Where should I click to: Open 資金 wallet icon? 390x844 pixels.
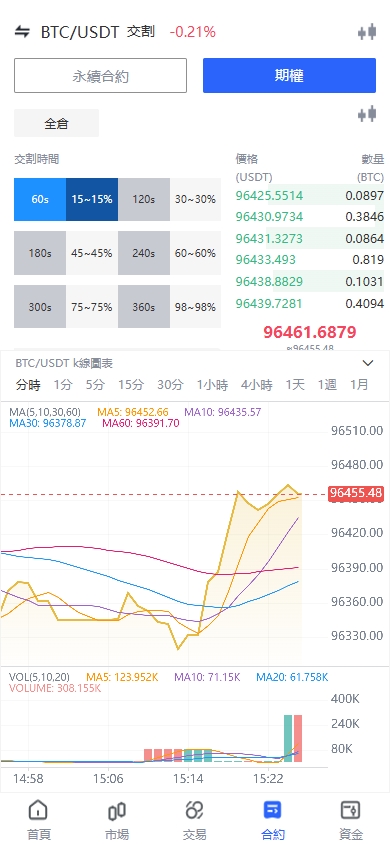point(350,810)
